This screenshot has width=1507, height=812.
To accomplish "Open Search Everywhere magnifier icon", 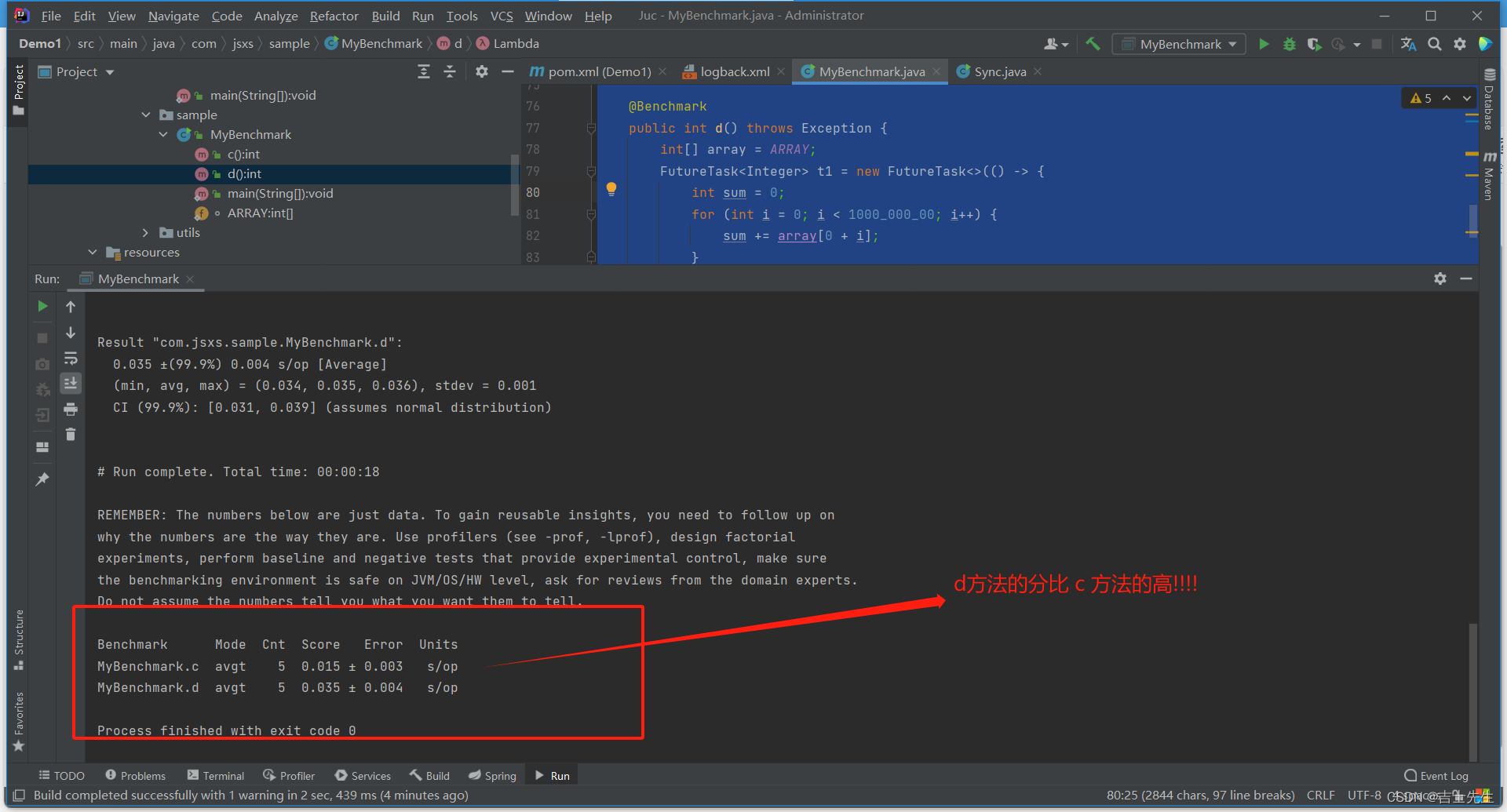I will (1434, 44).
